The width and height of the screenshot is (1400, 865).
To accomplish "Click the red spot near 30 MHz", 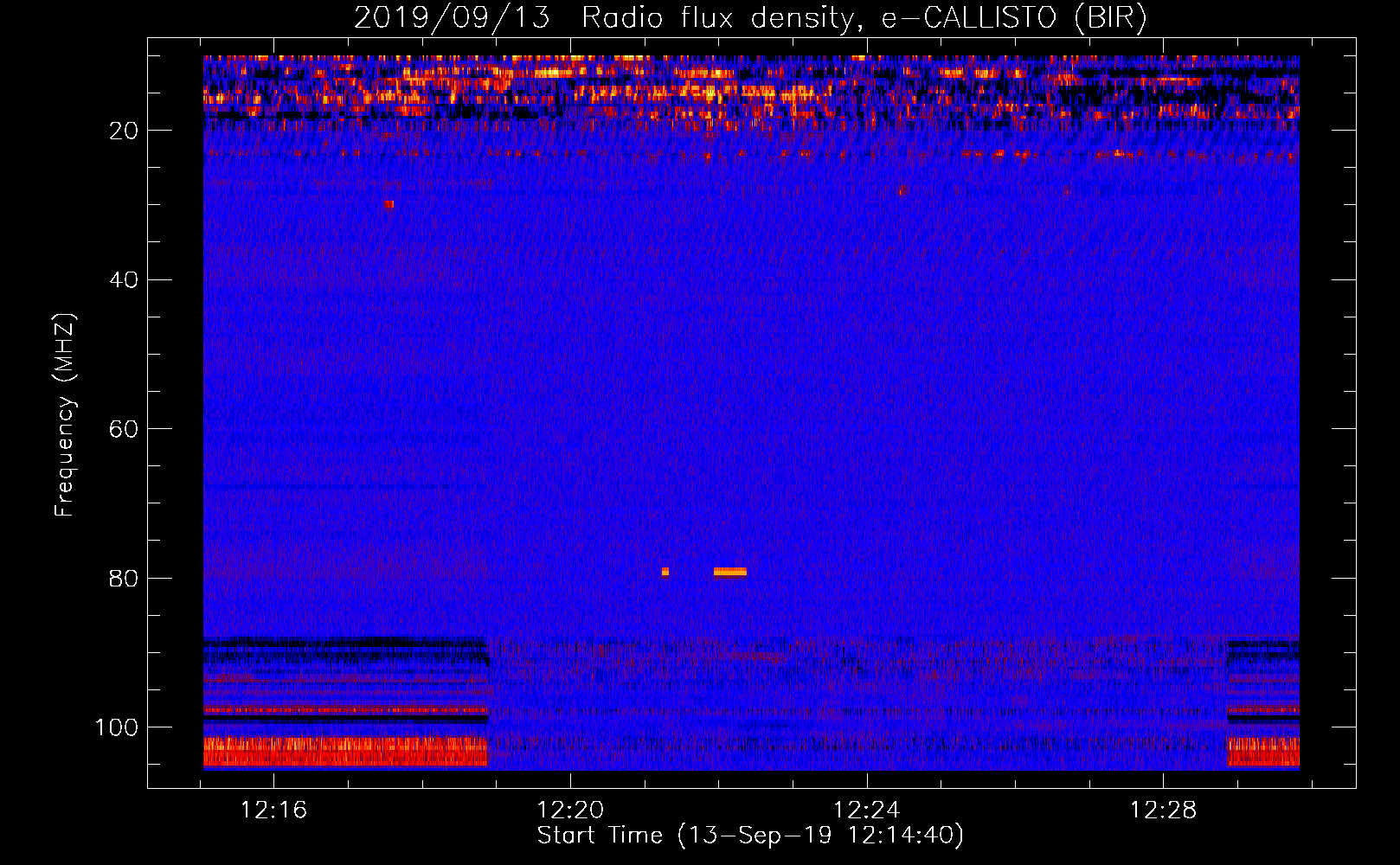I will pos(389,204).
